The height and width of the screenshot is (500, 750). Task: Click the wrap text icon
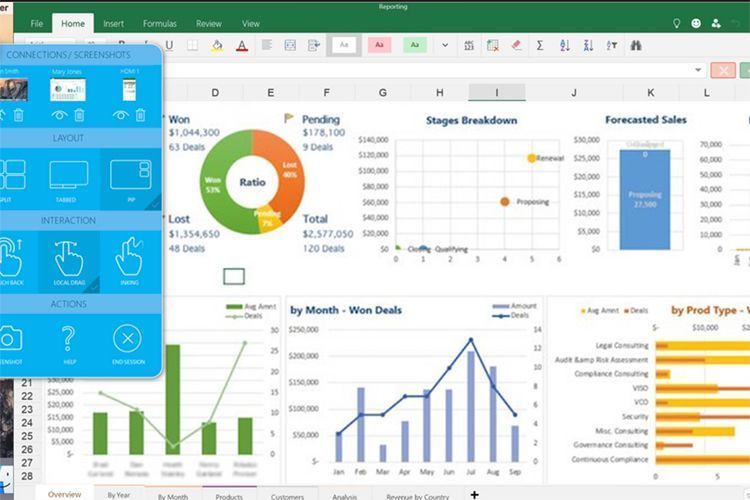[314, 45]
